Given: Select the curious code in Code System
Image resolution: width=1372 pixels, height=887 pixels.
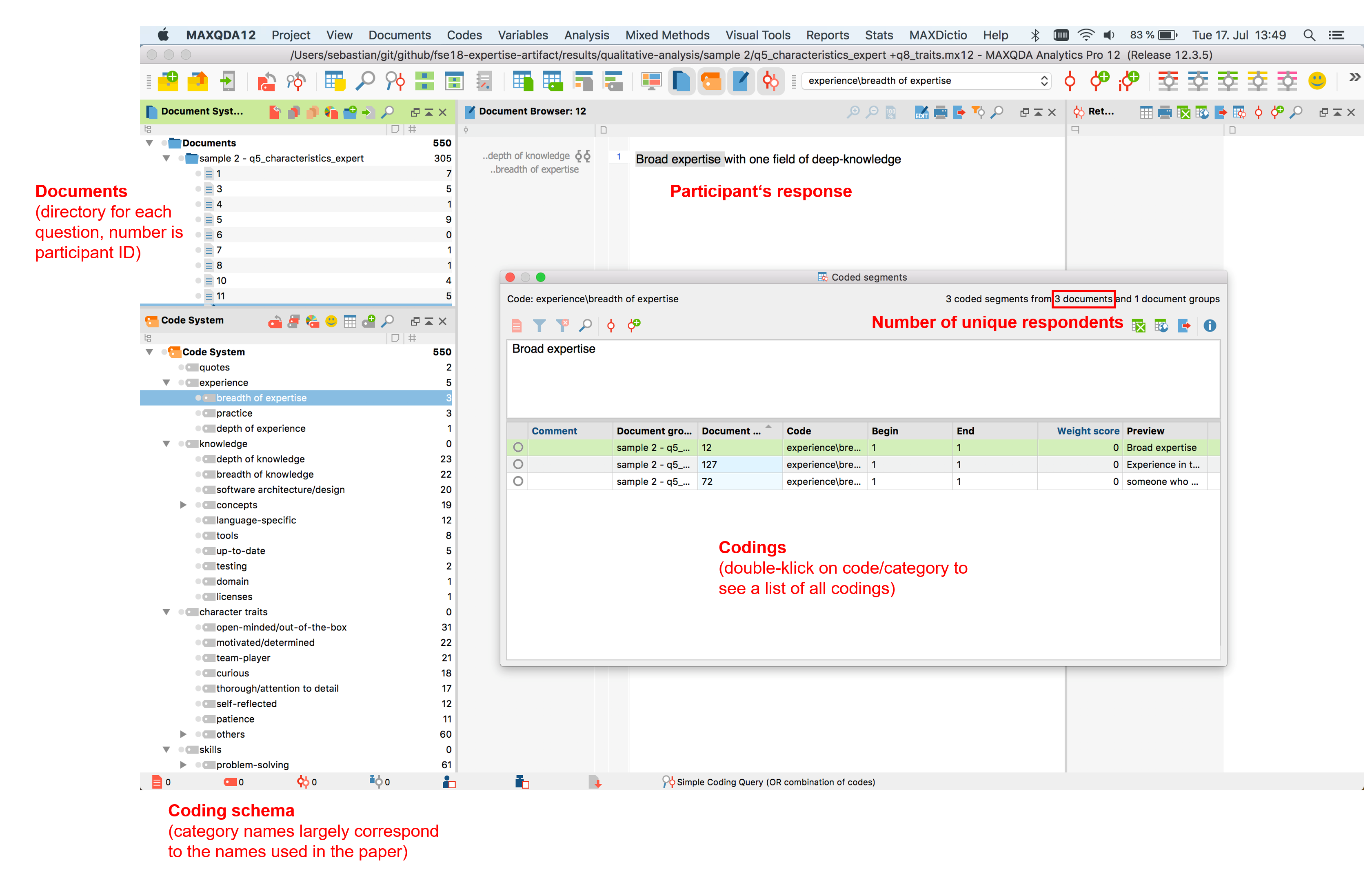Looking at the screenshot, I should tap(233, 673).
